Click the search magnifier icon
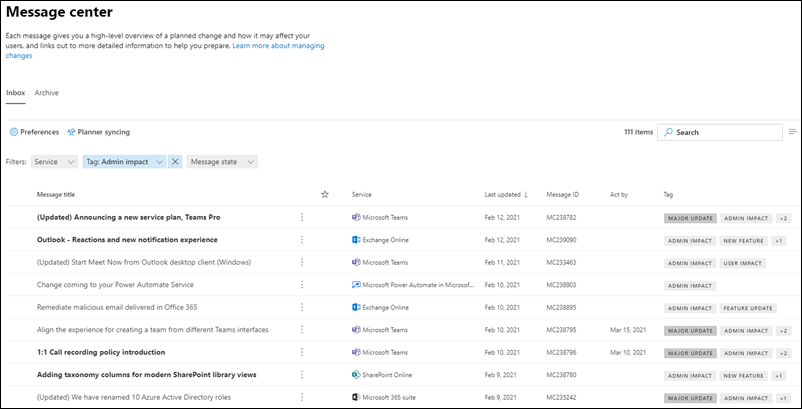The height and width of the screenshot is (409, 802). coord(668,132)
